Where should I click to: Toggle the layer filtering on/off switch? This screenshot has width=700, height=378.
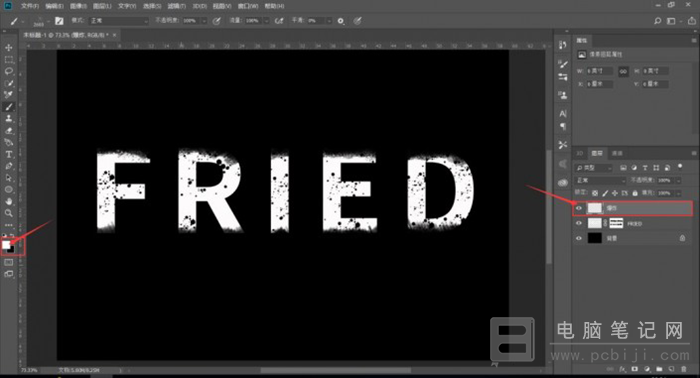(680, 166)
